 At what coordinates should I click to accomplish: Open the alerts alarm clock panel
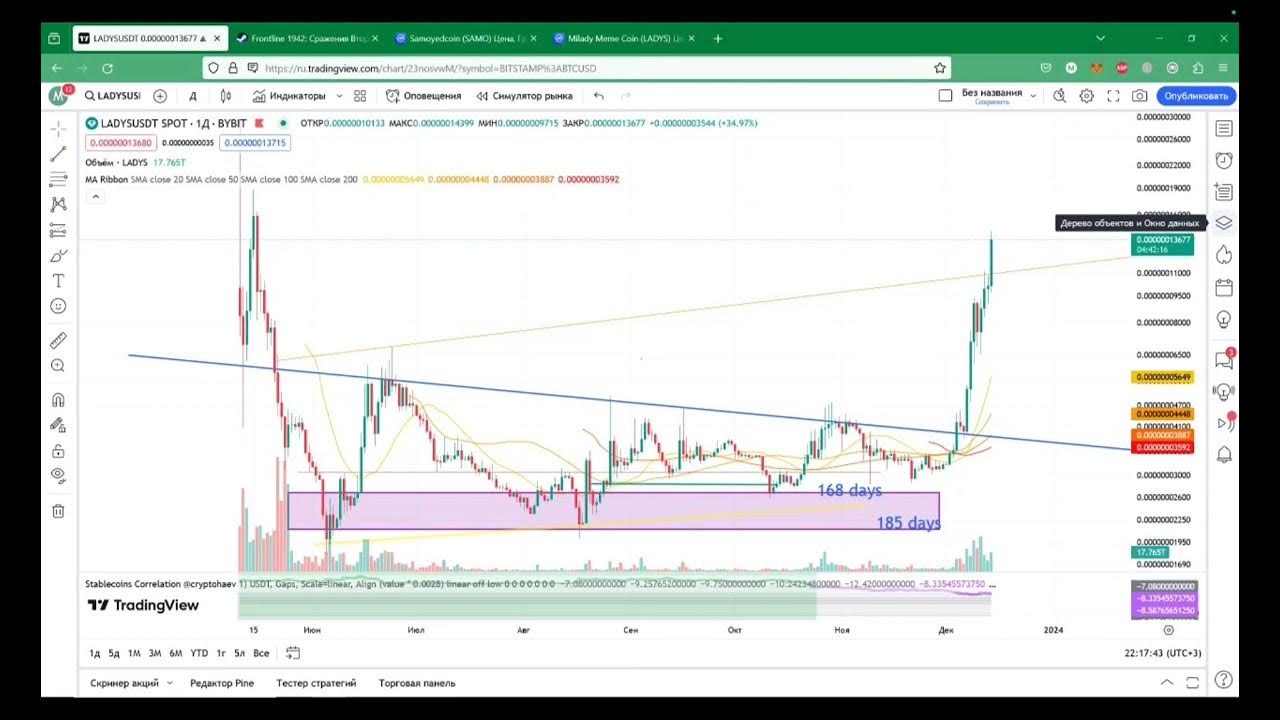[x=1223, y=160]
